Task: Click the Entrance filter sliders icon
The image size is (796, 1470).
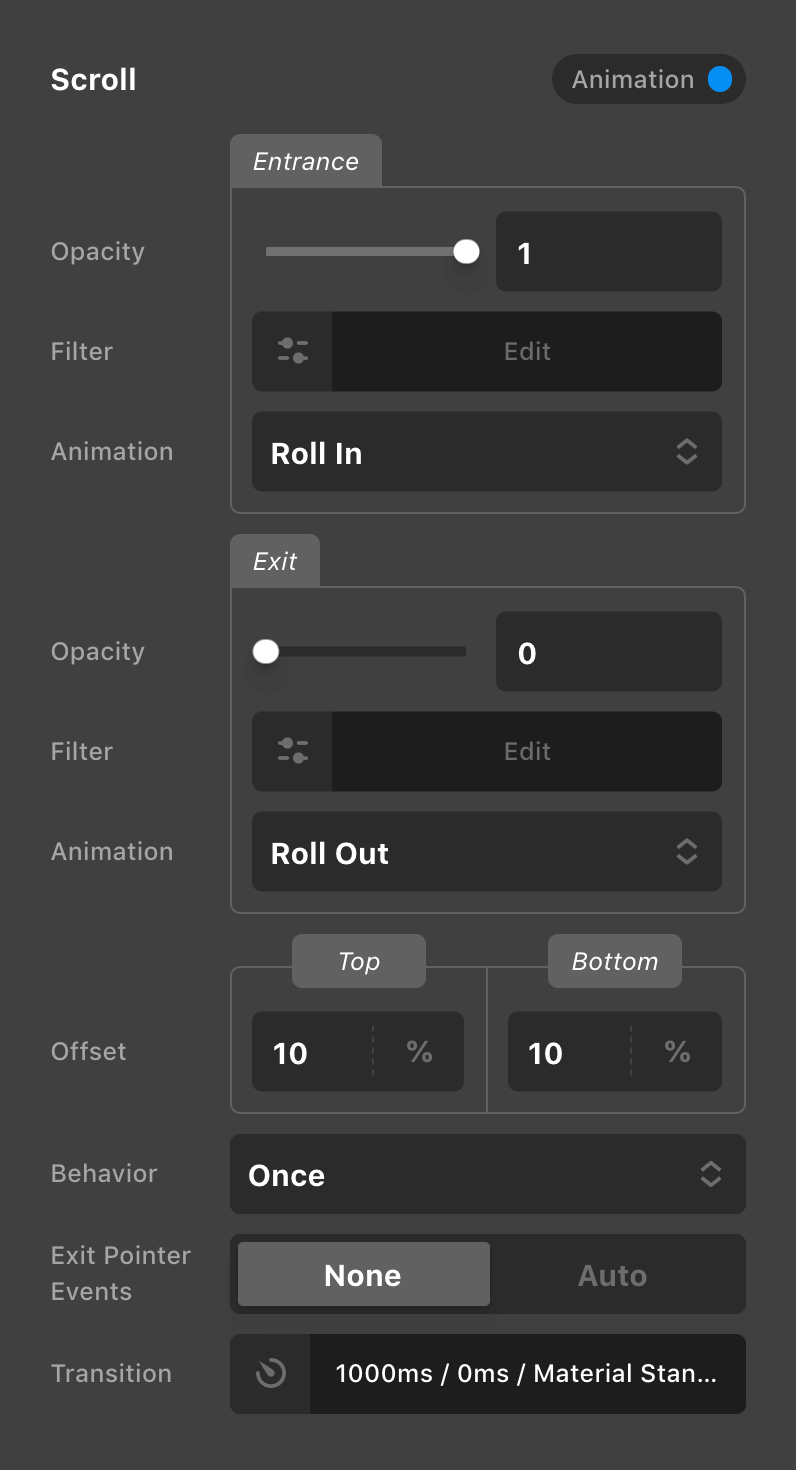Action: click(x=292, y=351)
